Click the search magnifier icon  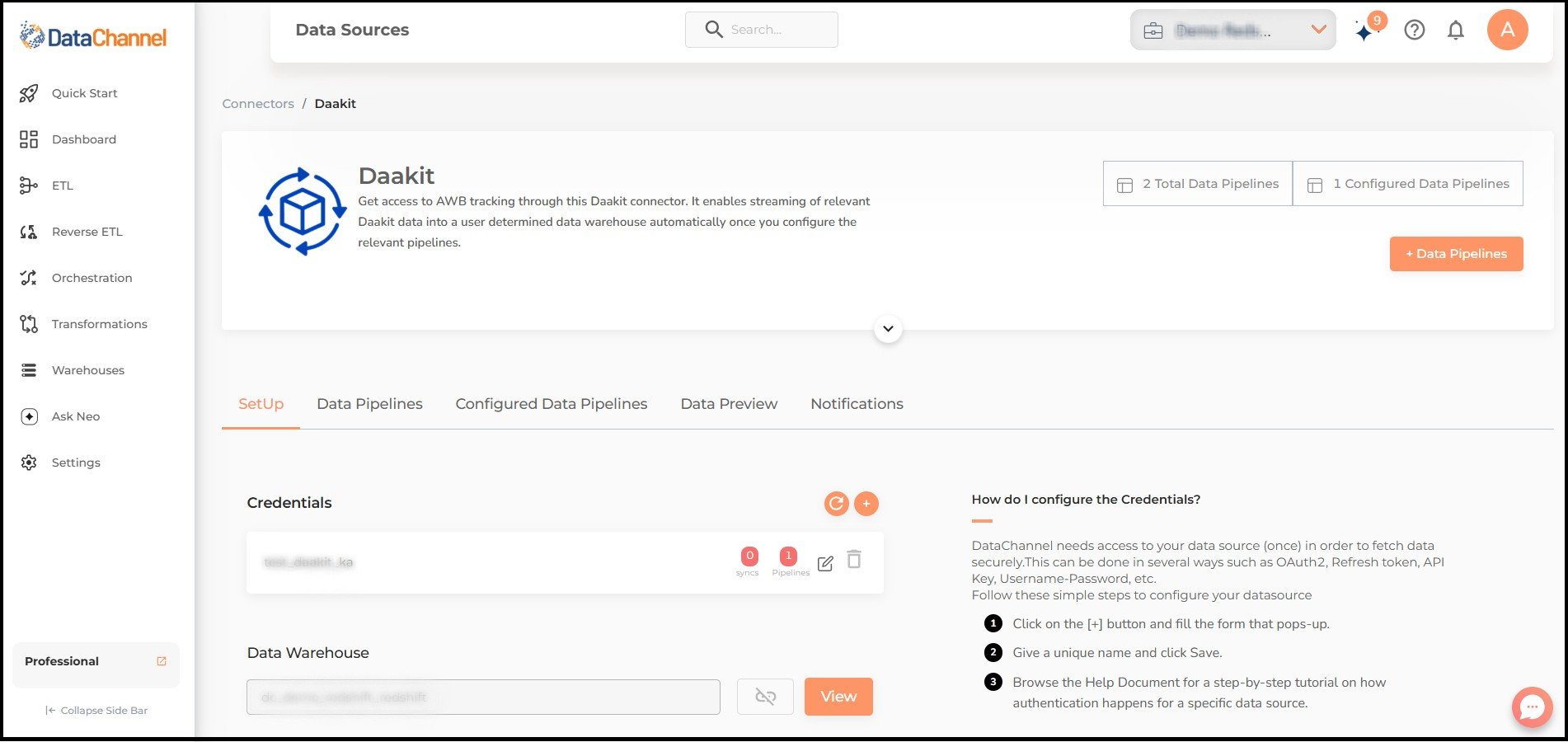[714, 30]
